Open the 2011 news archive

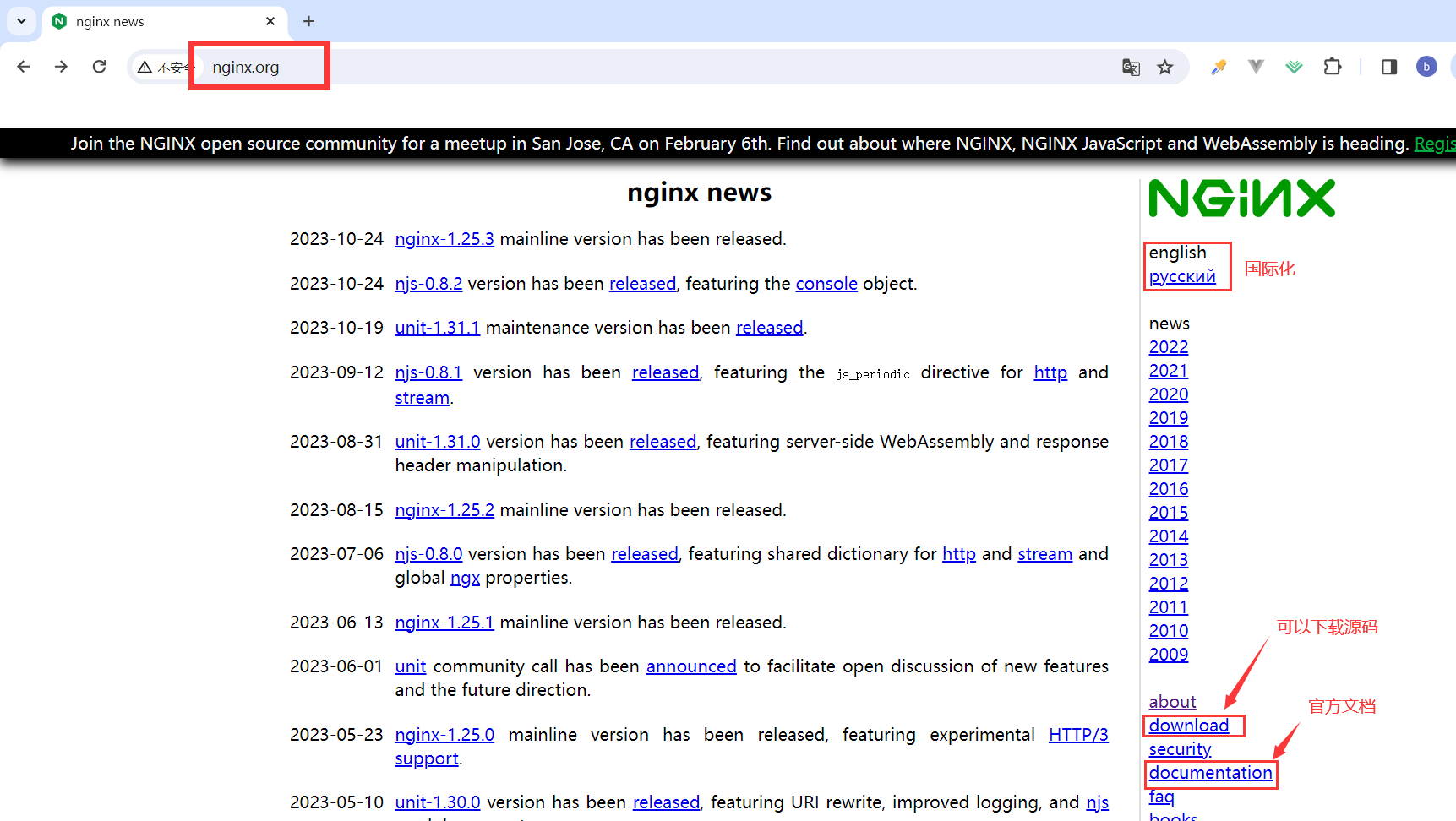(1169, 607)
